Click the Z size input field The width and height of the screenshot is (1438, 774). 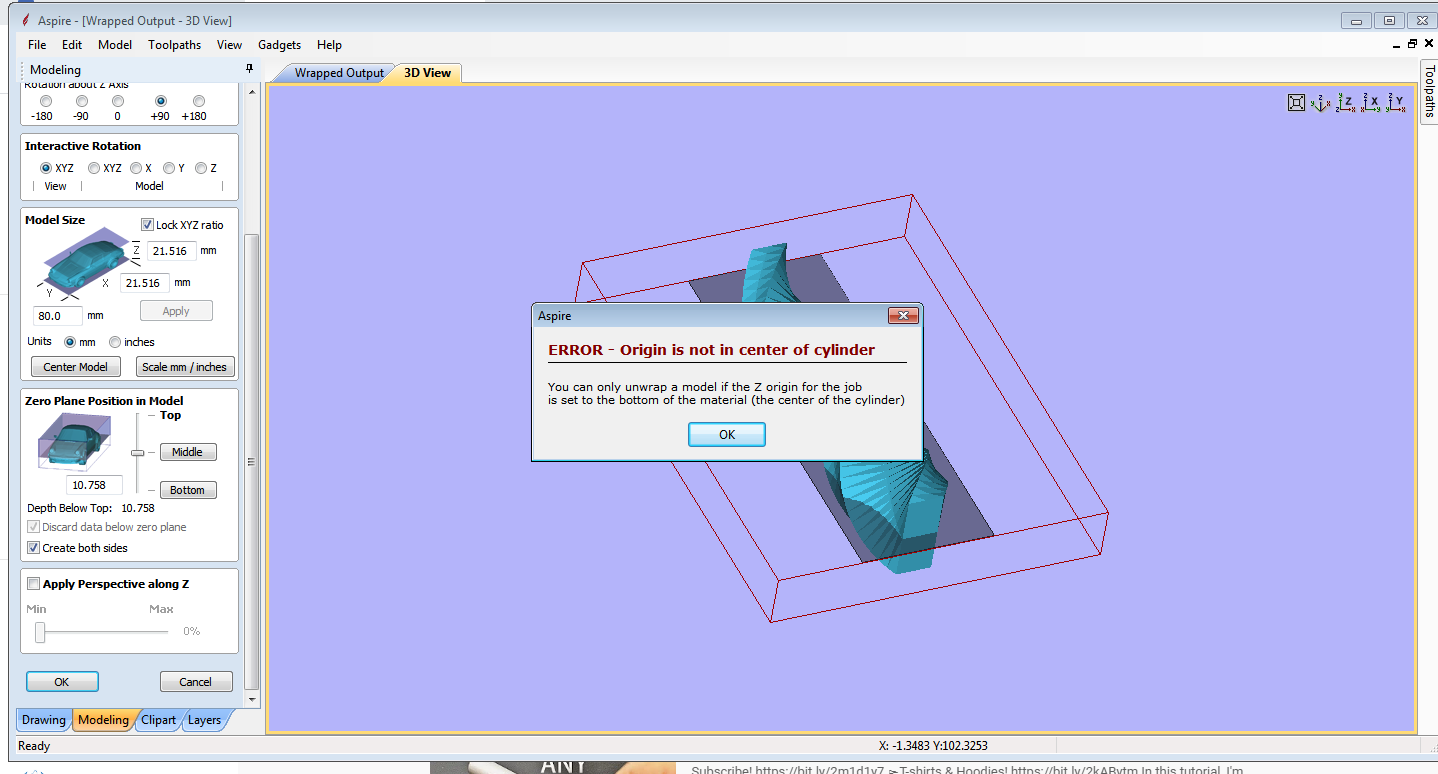[x=171, y=251]
